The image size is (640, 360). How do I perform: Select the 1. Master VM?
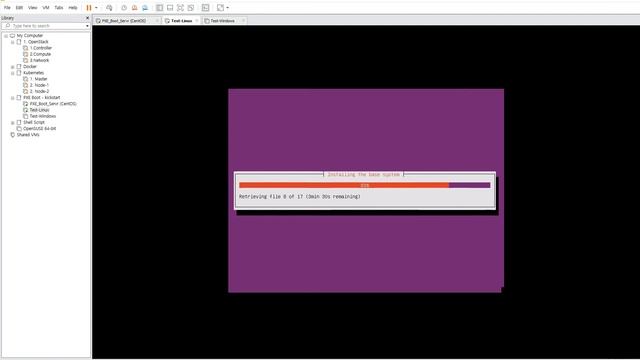pos(39,79)
